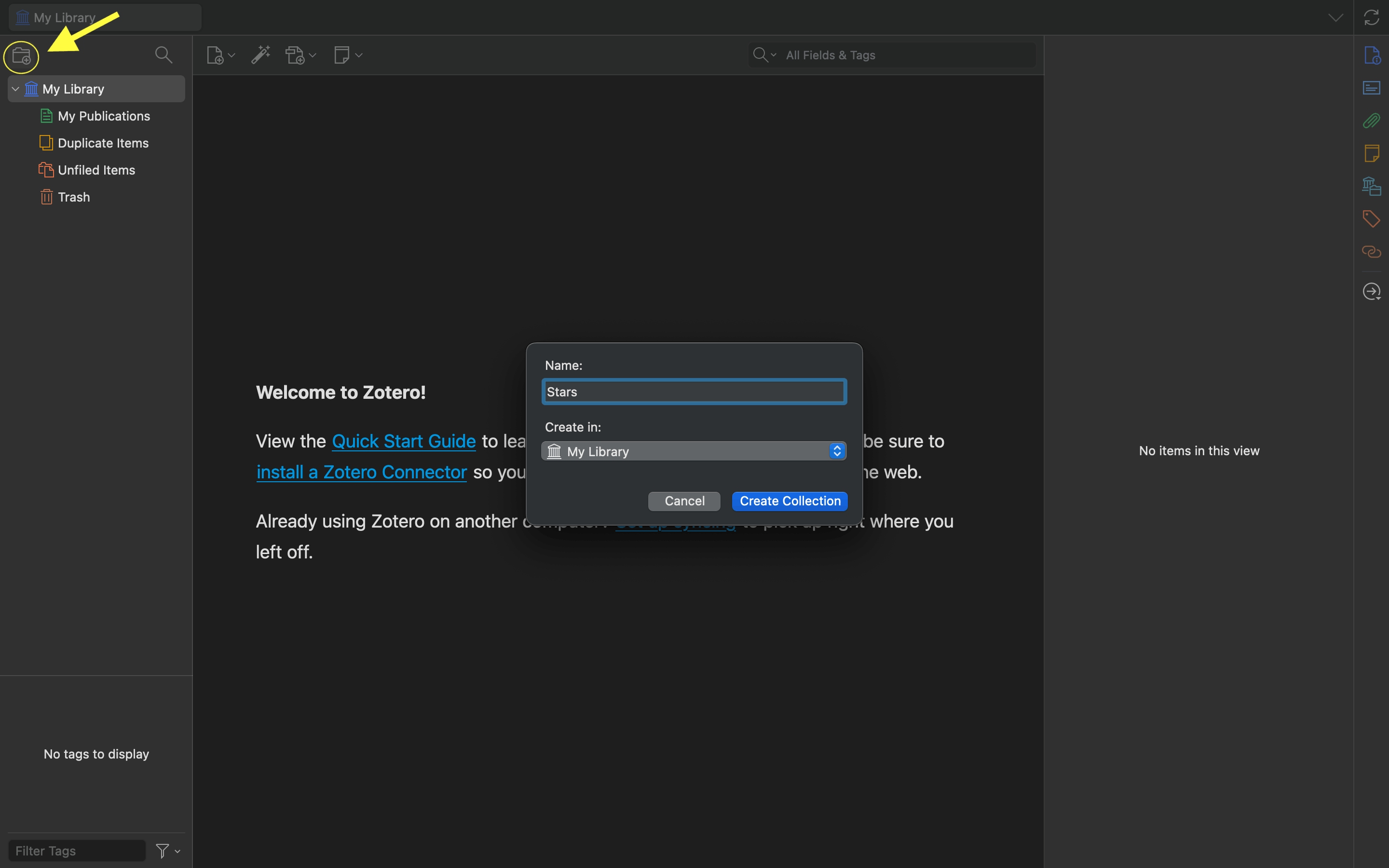Viewport: 1389px width, 868px height.
Task: Click library icon in Create in dropdown
Action: pos(554,451)
